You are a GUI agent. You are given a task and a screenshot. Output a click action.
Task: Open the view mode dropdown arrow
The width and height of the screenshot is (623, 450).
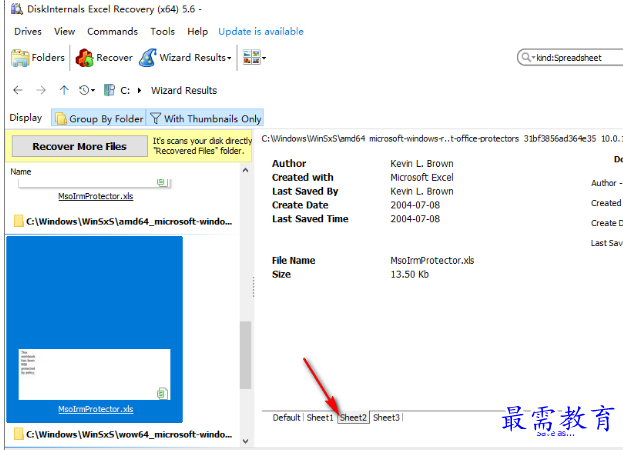(x=264, y=58)
